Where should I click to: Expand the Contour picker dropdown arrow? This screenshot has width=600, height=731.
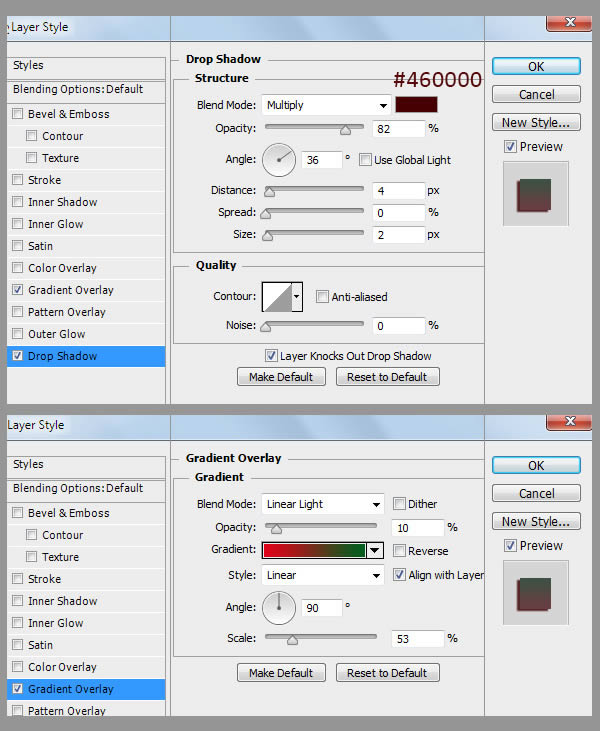point(297,297)
